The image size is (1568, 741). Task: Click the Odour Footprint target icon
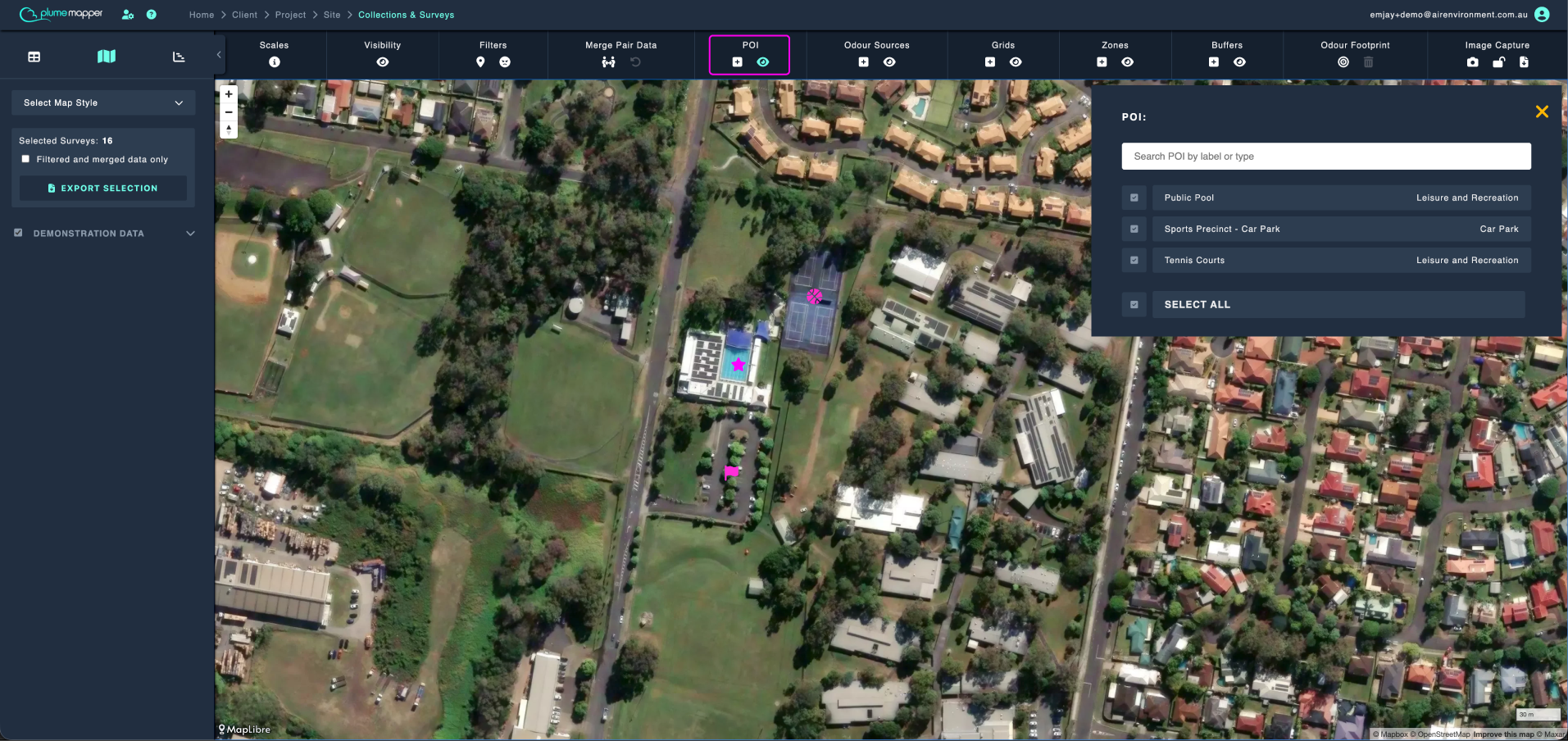[1343, 62]
